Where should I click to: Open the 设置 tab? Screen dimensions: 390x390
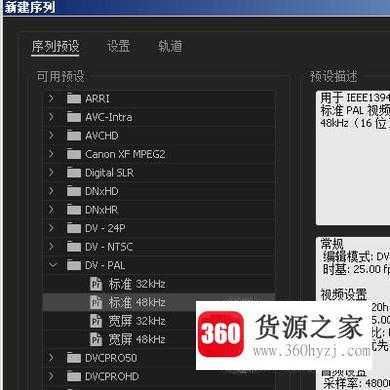(118, 46)
